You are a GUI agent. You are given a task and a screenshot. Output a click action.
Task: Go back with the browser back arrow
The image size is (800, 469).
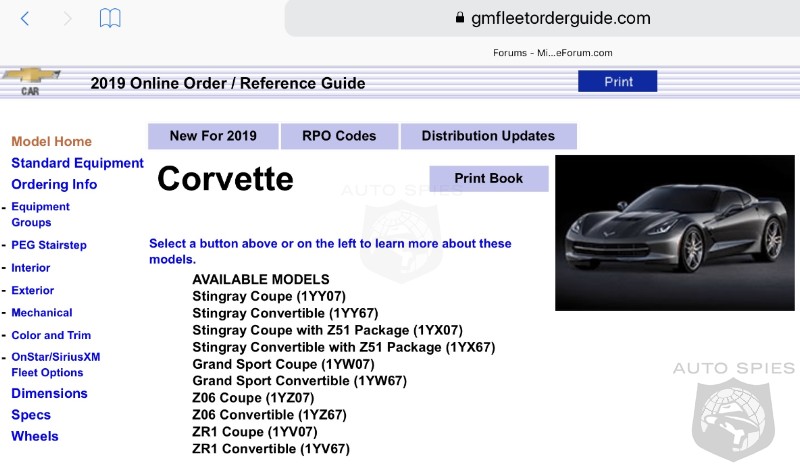click(x=24, y=19)
